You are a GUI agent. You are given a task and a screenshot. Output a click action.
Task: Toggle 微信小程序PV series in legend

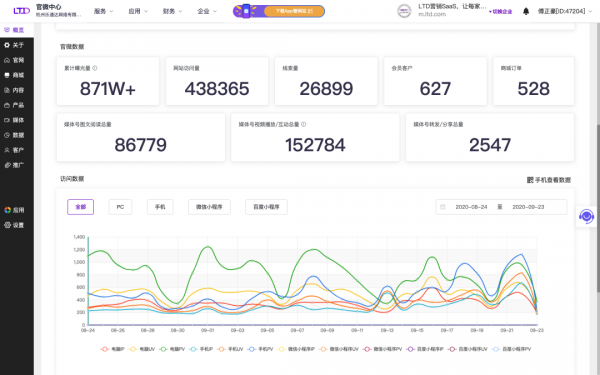point(382,349)
